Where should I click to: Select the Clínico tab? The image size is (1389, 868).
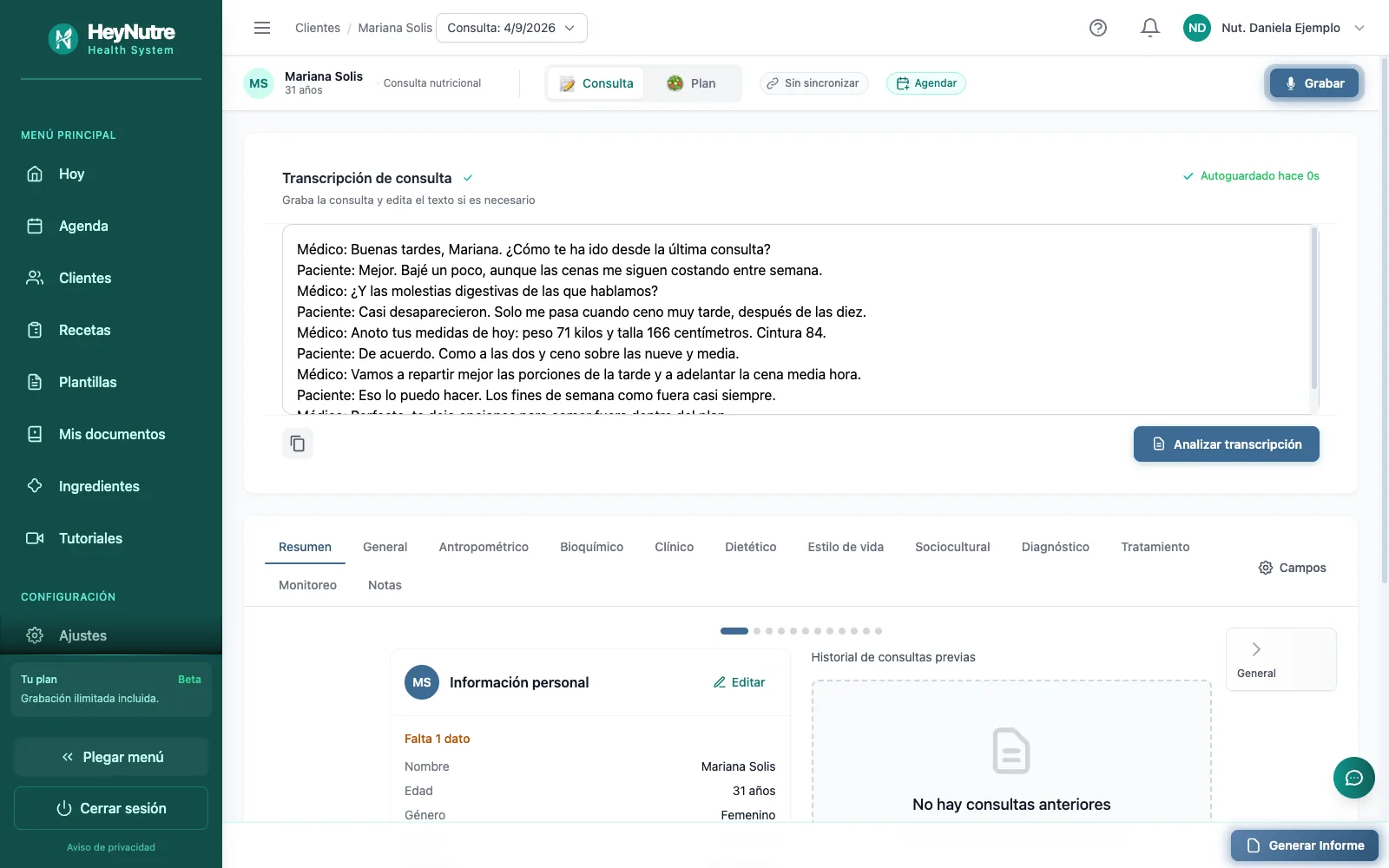point(675,547)
